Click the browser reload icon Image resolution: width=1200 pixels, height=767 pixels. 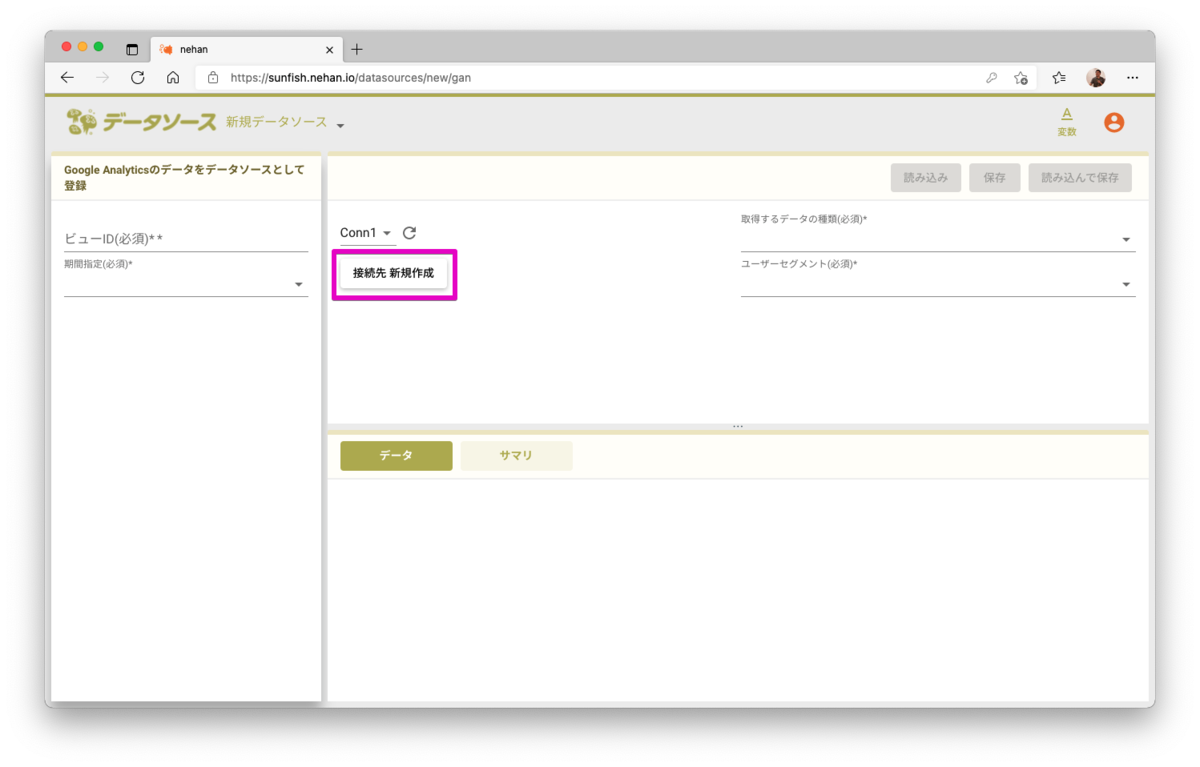point(137,77)
